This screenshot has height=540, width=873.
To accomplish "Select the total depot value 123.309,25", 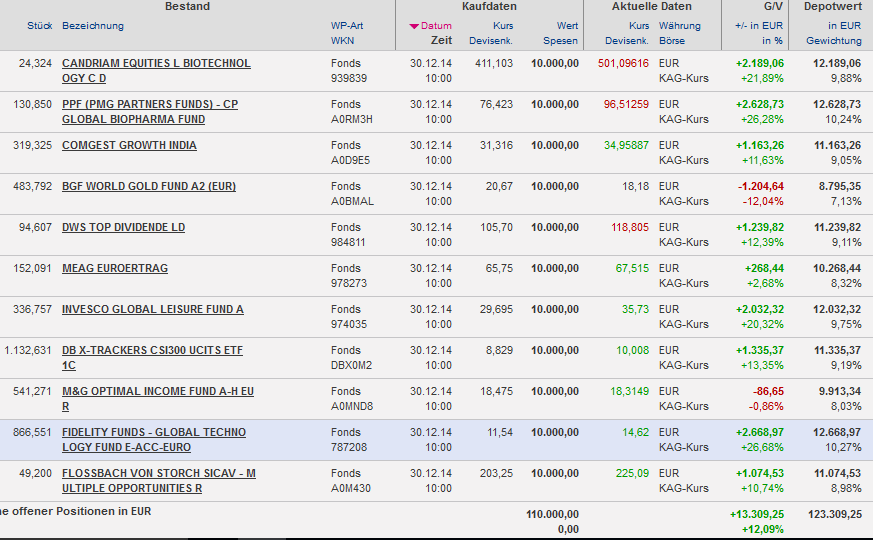I will tap(835, 514).
